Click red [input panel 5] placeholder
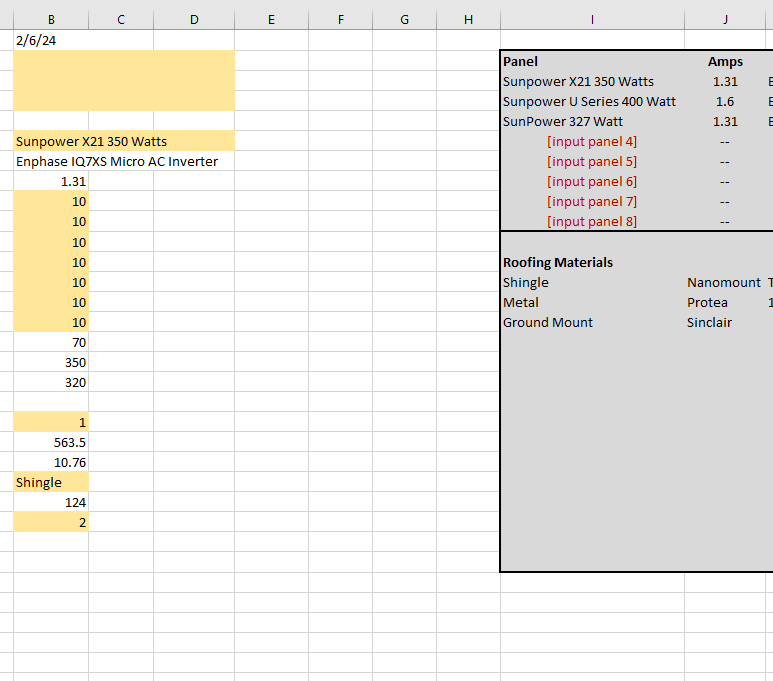773x681 pixels. point(592,161)
